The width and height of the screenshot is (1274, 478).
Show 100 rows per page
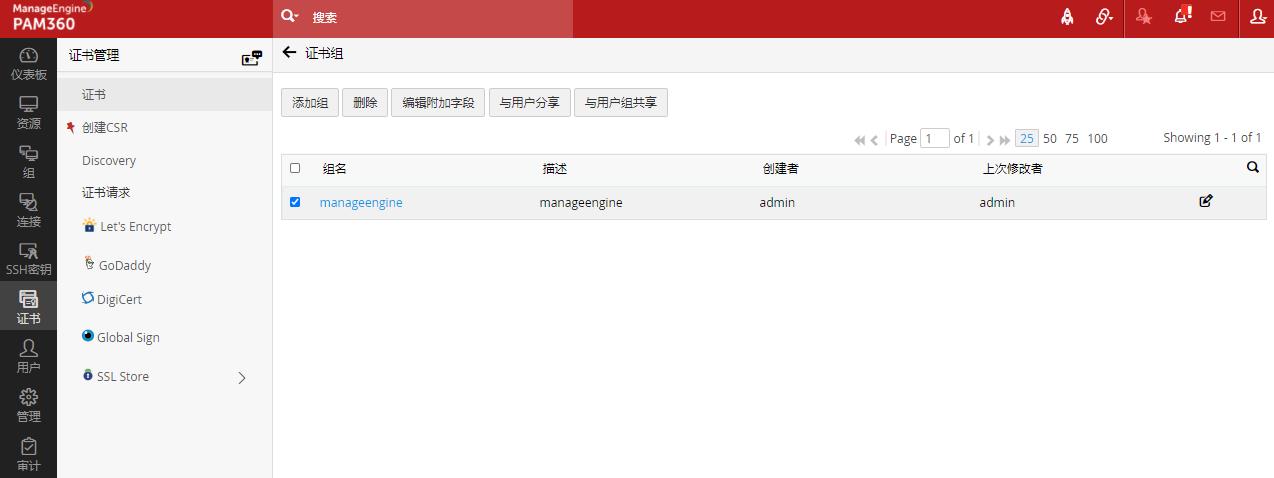point(1097,138)
